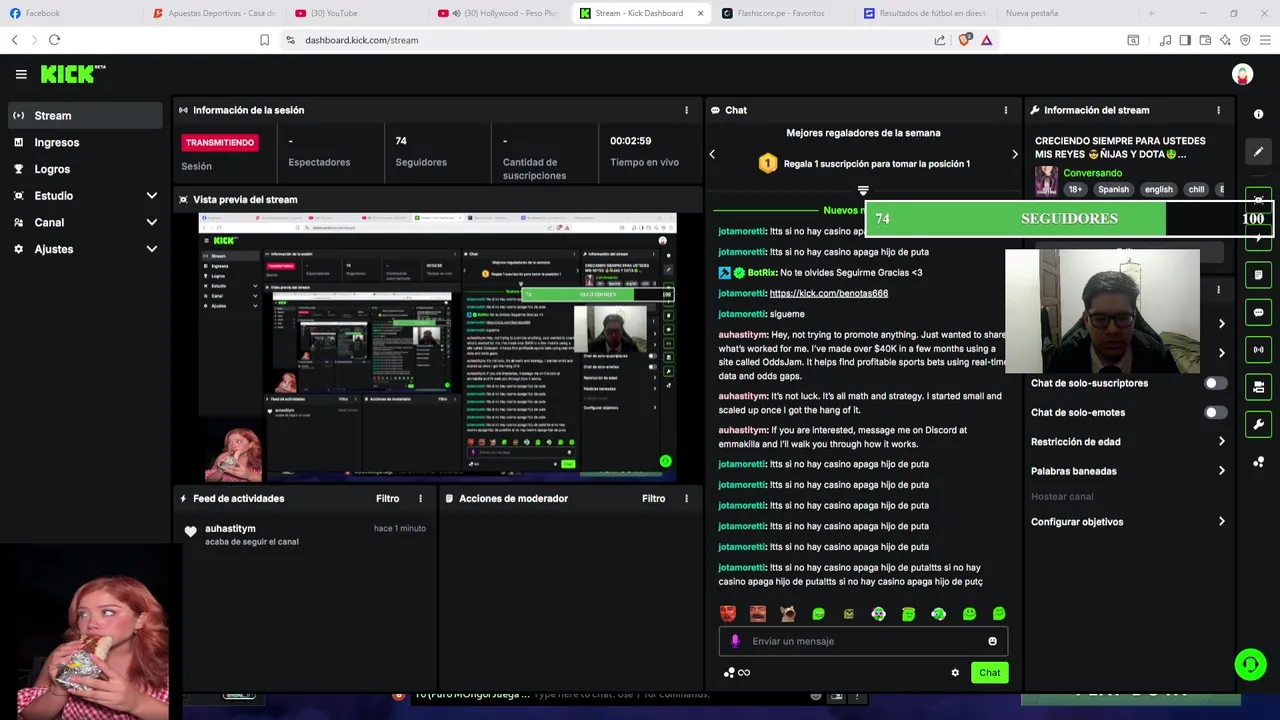This screenshot has width=1280, height=720.
Task: Open the user profile avatar menu
Action: pos(1242,74)
